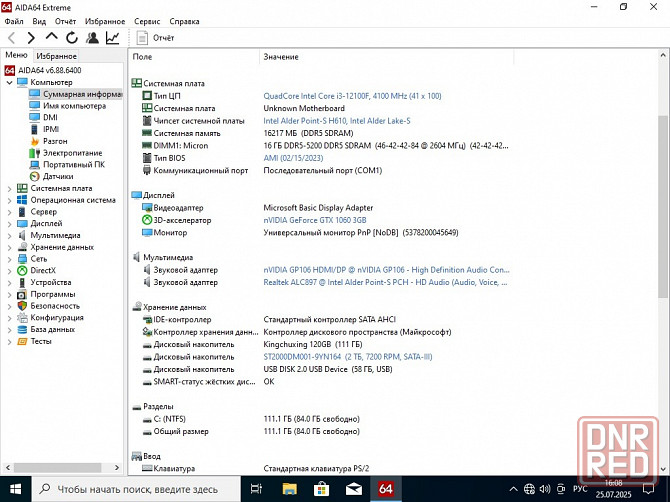Screen dimensions: 670x502
Task: Click the main panel vertical scrollbar thumb
Action: 663,207
